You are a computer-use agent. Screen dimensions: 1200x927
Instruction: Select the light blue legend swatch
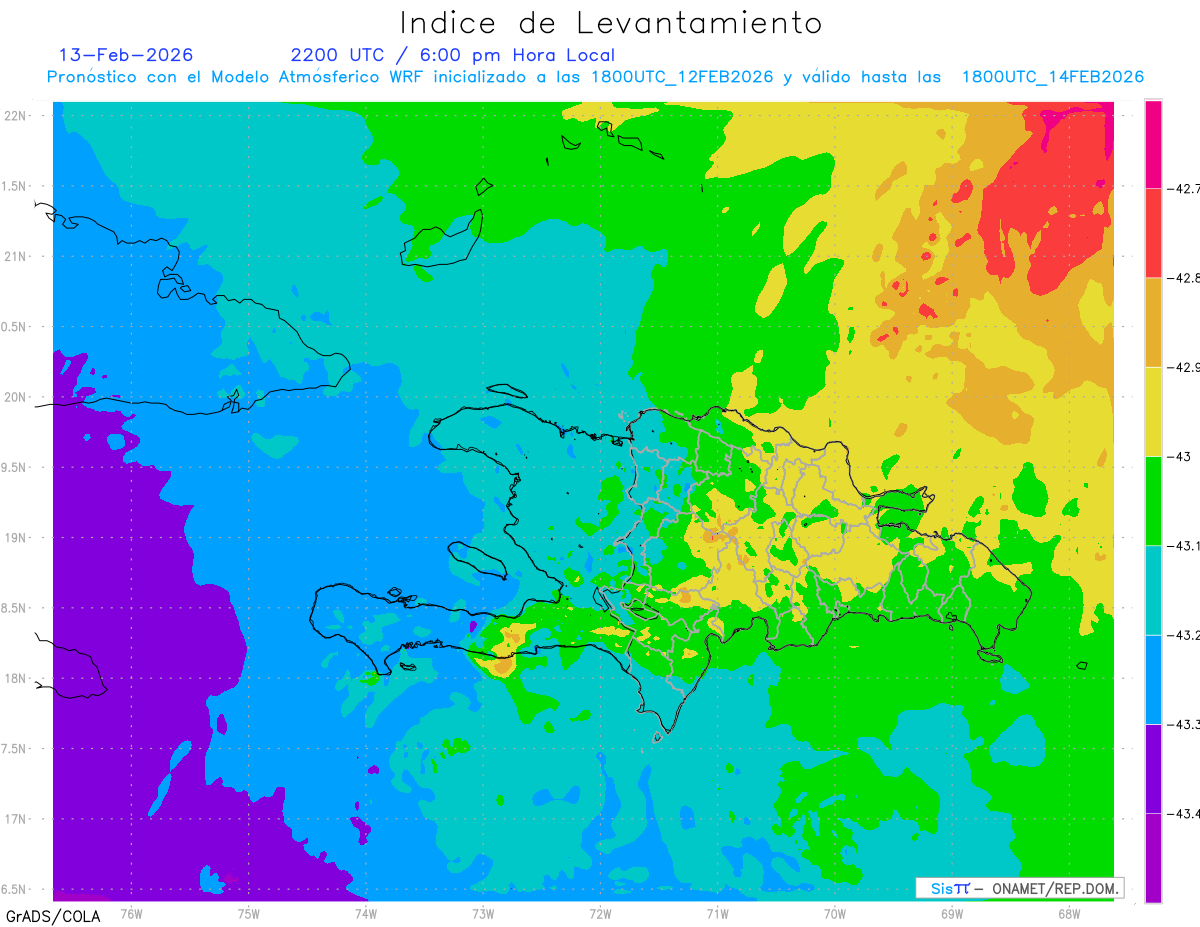pos(1153,679)
